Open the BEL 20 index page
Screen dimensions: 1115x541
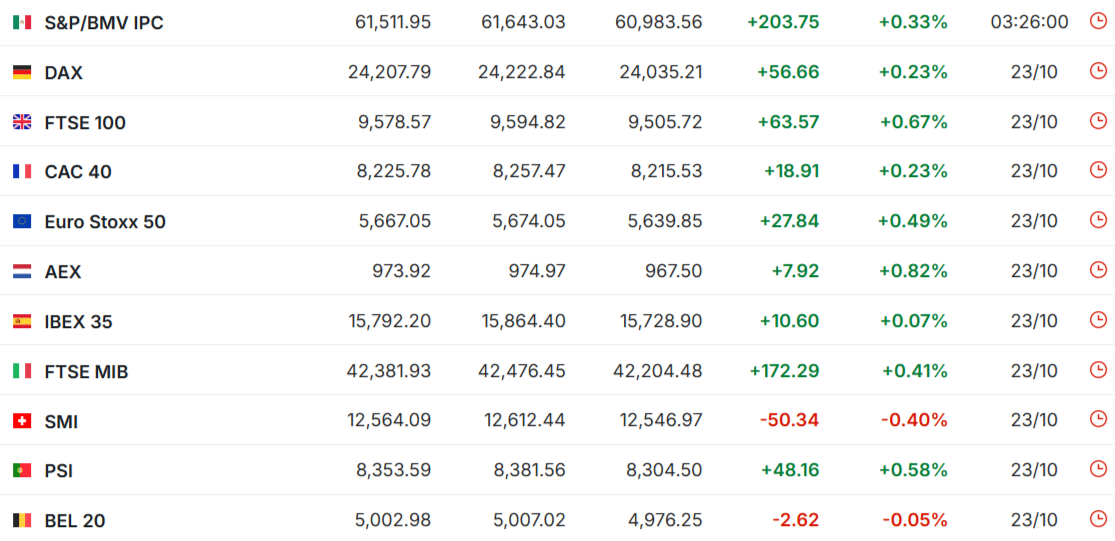(75, 520)
